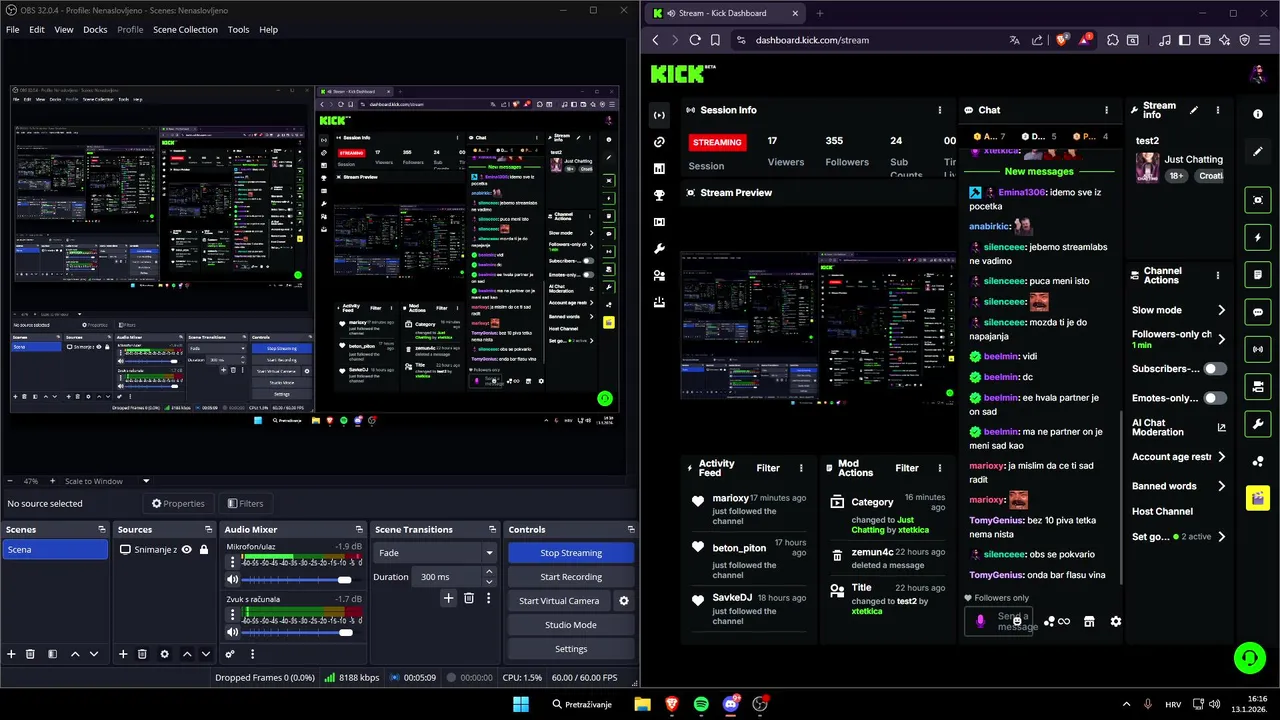Remove scene transition with trash icon
This screenshot has width=1280, height=720.
(468, 598)
